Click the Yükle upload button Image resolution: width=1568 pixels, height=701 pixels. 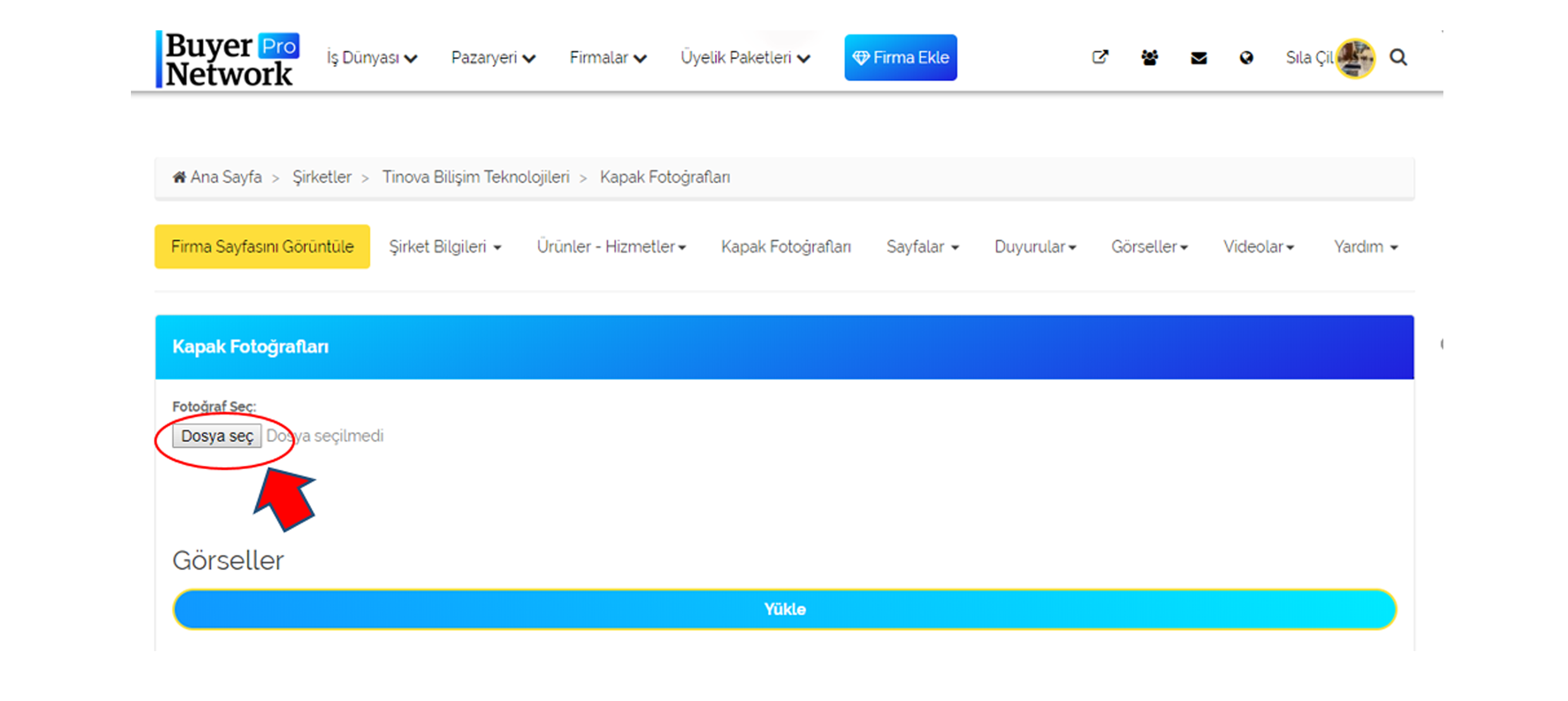click(x=784, y=608)
